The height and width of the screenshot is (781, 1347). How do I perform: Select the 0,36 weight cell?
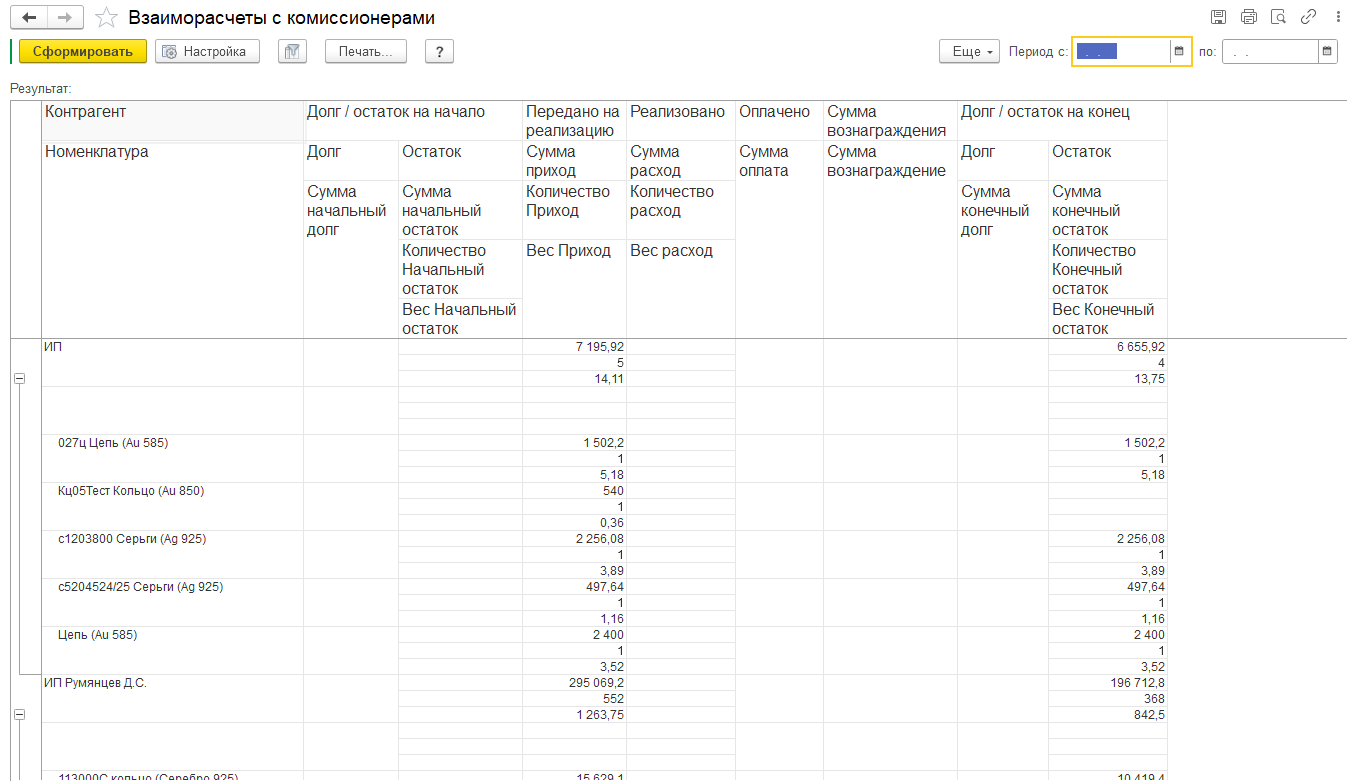click(574, 522)
